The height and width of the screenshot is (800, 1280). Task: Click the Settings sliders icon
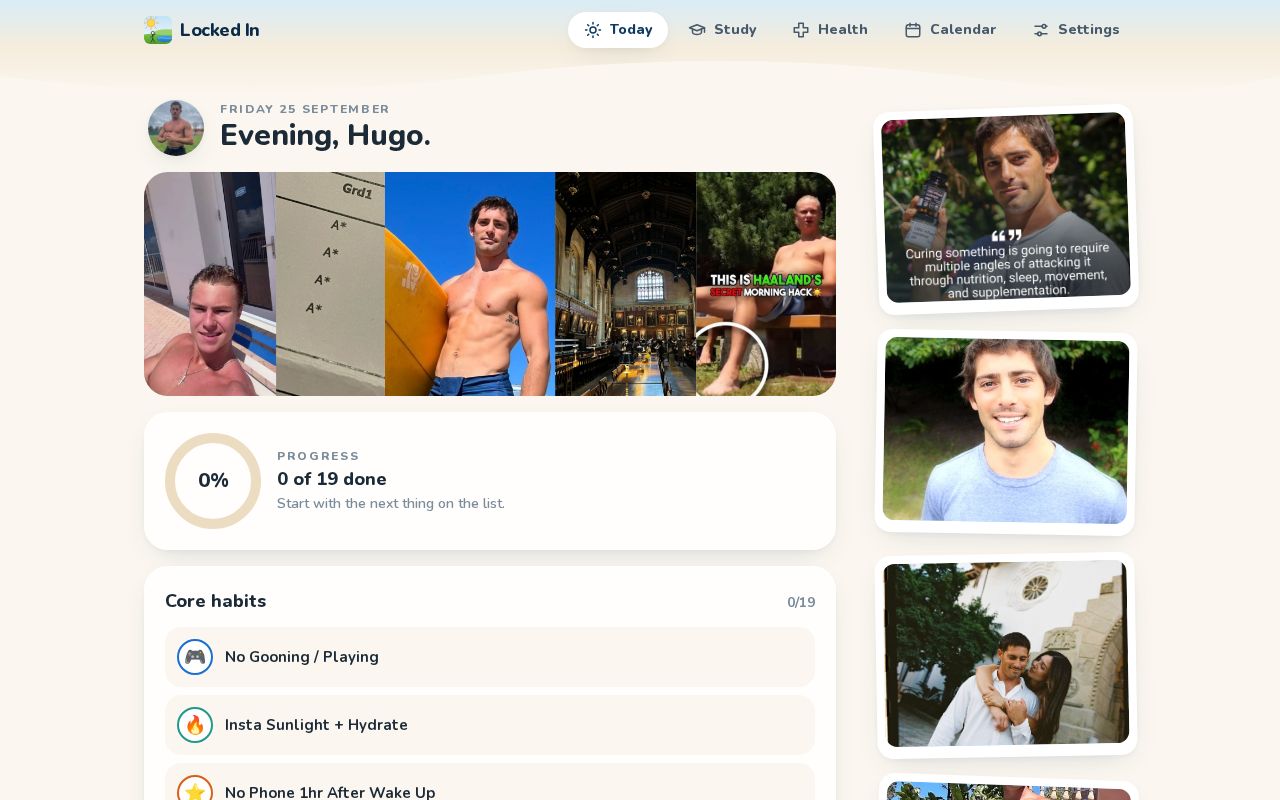(x=1041, y=30)
